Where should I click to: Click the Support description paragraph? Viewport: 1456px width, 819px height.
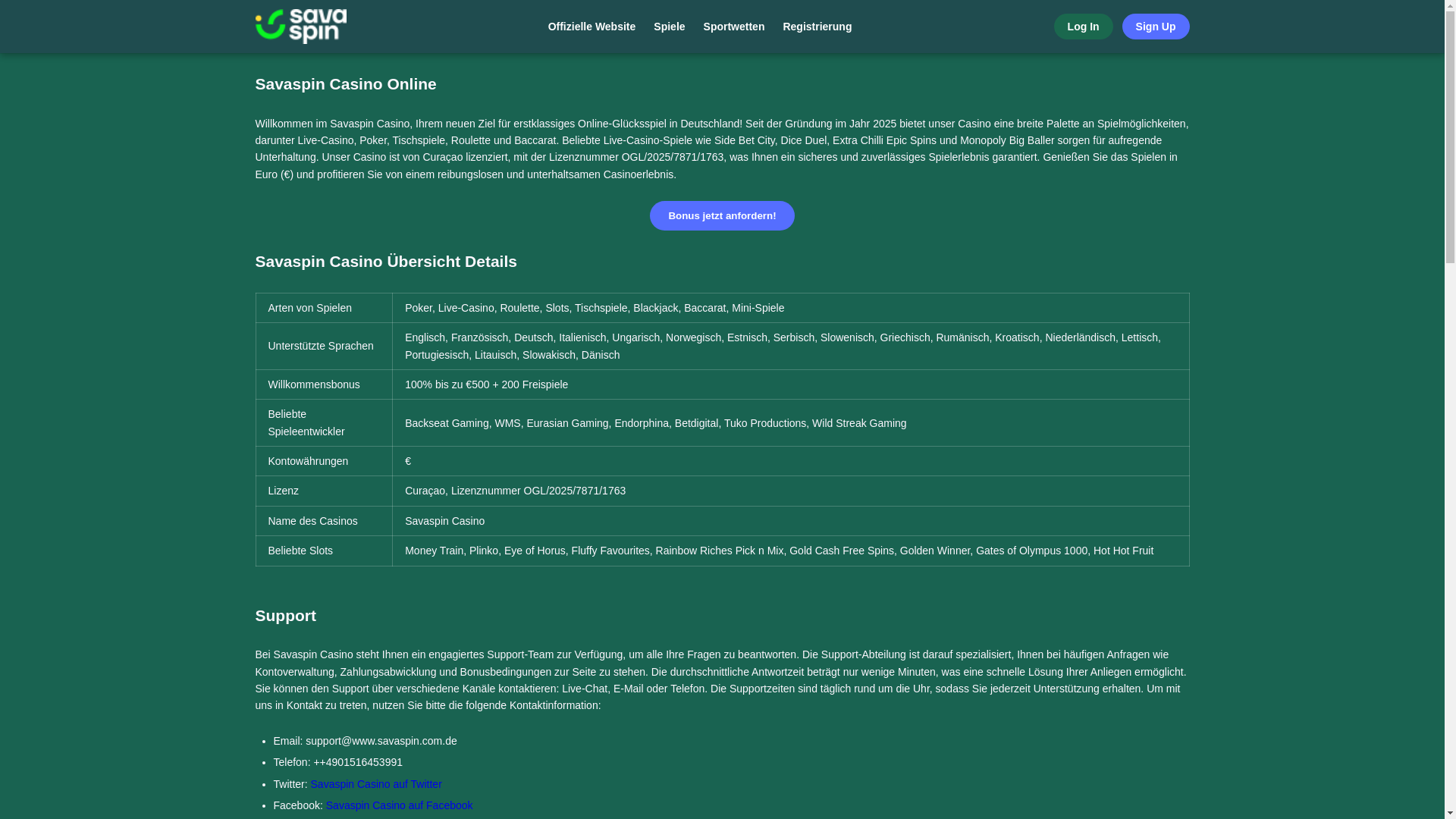(722, 680)
